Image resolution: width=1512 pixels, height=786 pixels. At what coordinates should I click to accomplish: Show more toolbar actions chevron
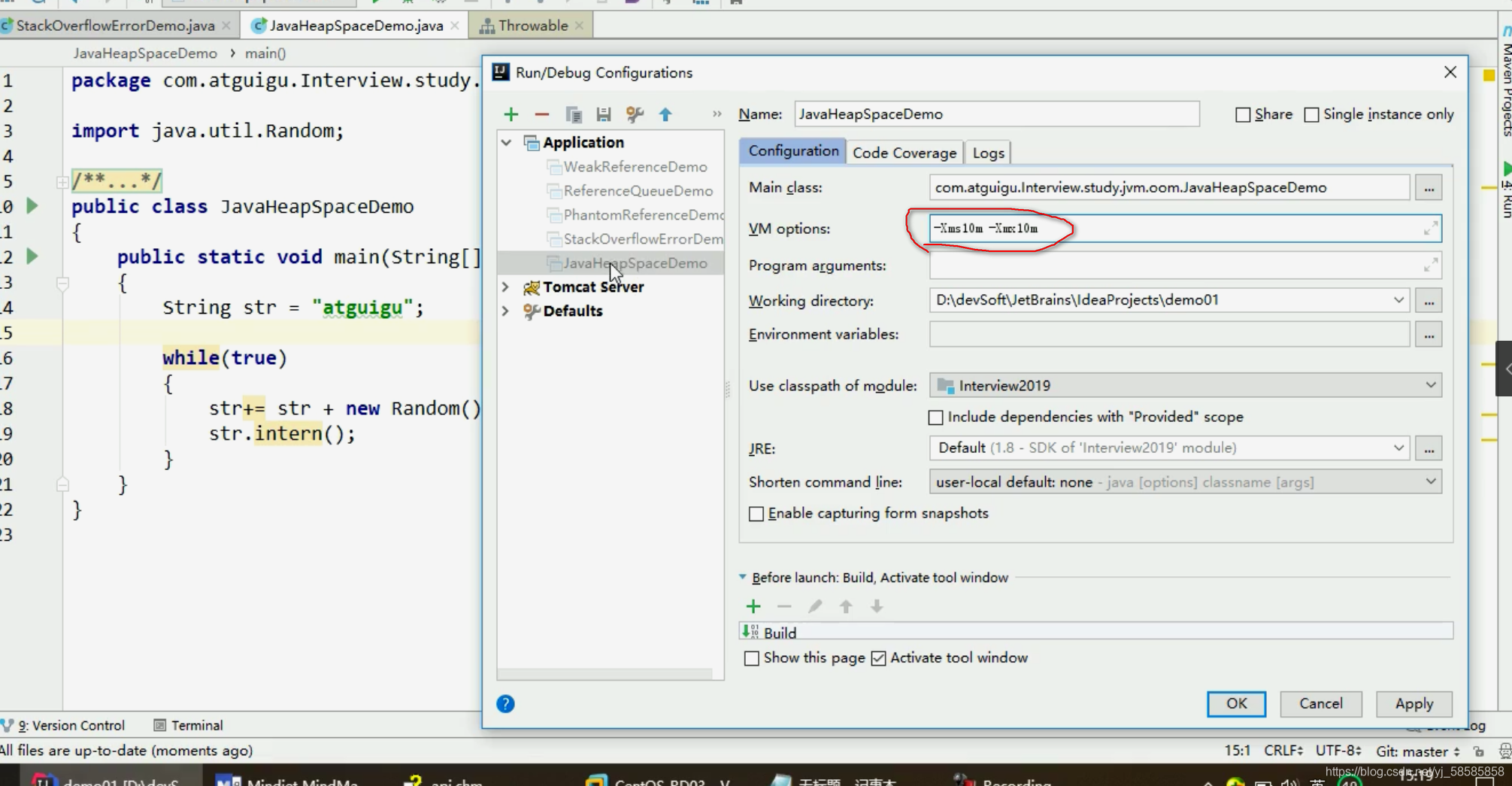[x=717, y=114]
